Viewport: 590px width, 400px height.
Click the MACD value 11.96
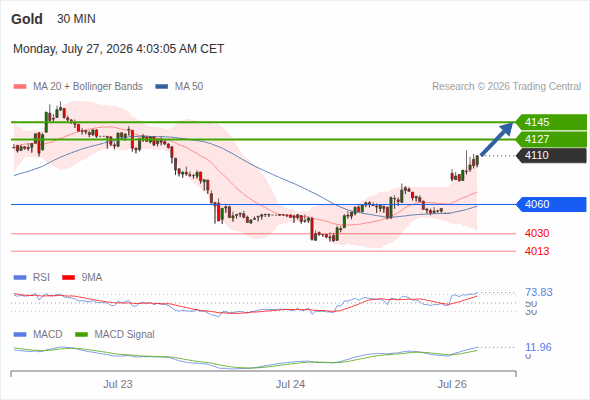click(x=538, y=347)
